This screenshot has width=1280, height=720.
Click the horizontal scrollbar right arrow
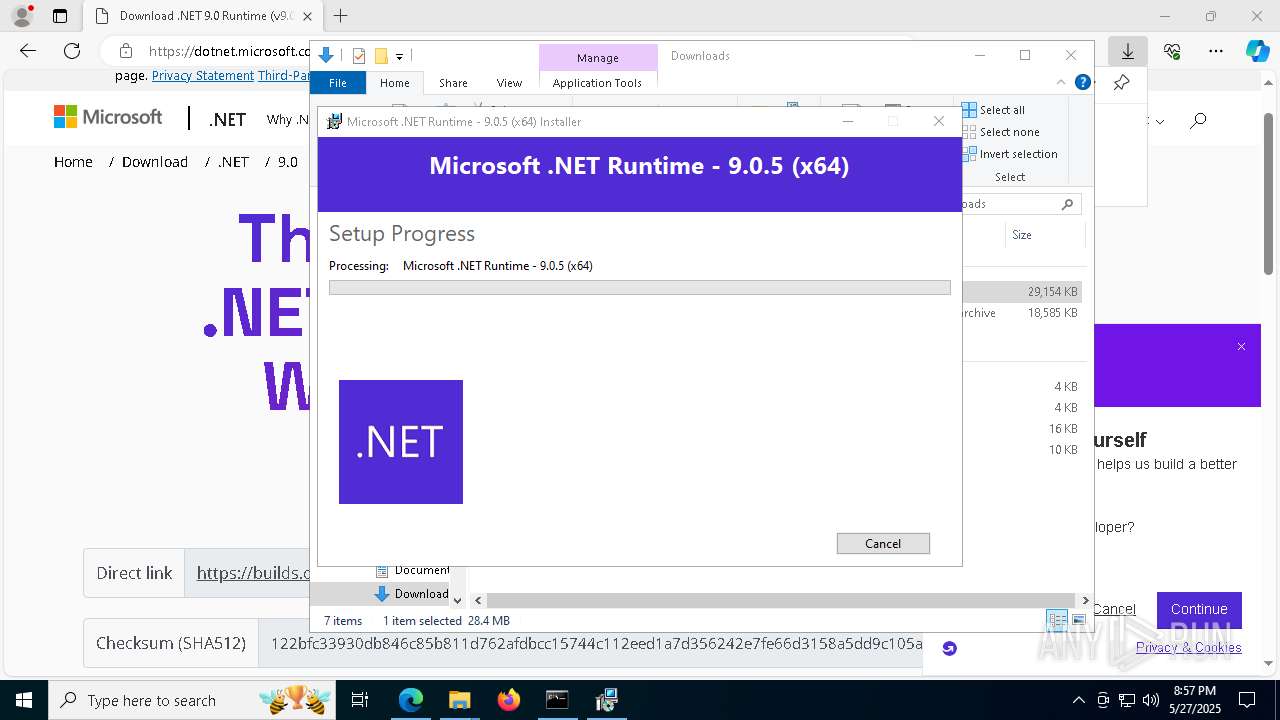tap(1085, 600)
